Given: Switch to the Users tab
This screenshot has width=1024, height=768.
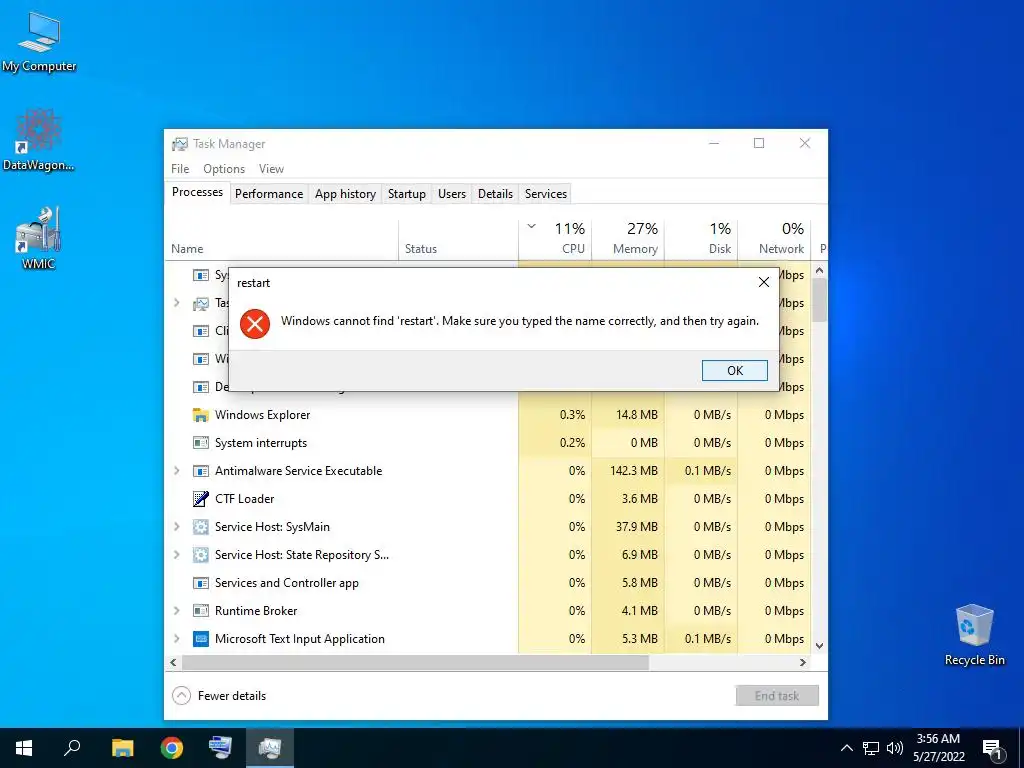Looking at the screenshot, I should click(x=452, y=194).
